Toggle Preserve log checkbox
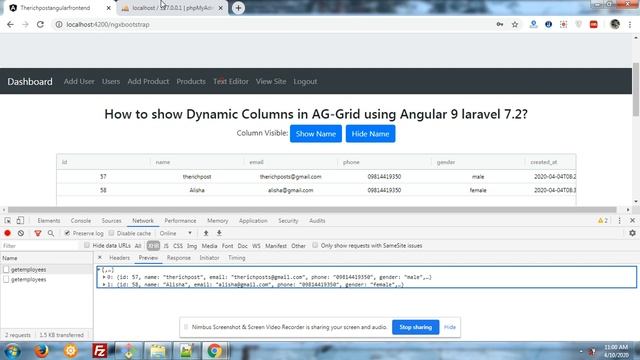Viewport: 640px width, 360px height. 67,233
